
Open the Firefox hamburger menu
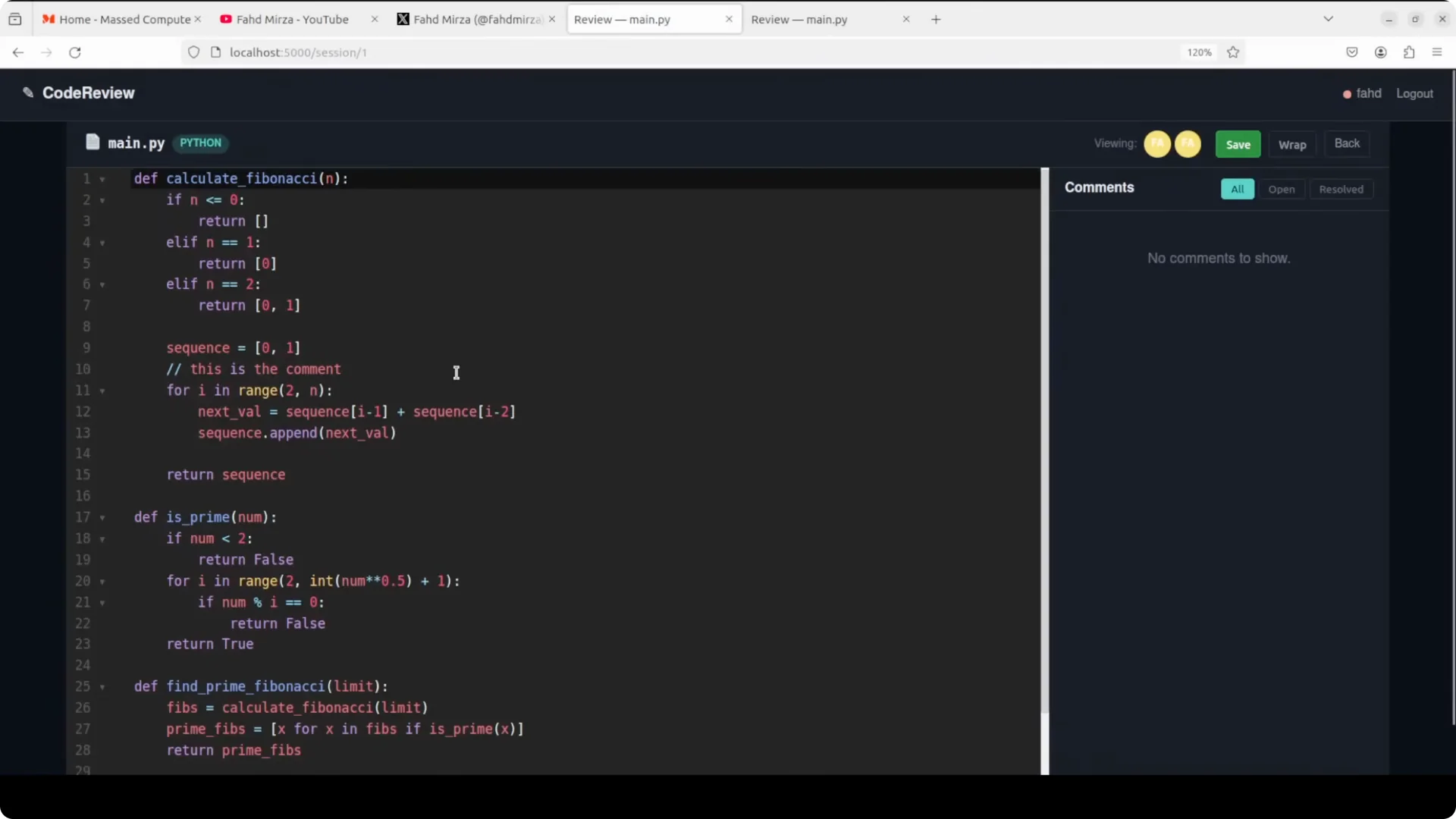click(1437, 52)
